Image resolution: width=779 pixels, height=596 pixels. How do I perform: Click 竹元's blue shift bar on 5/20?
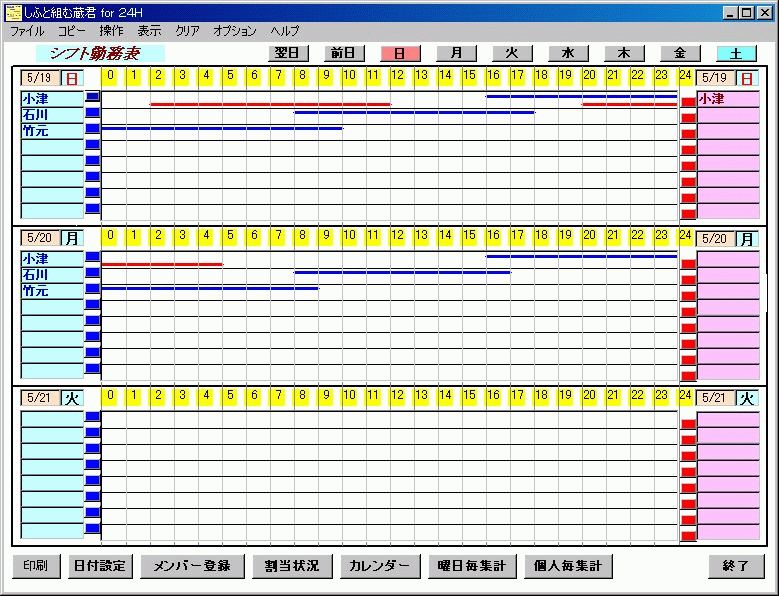click(210, 288)
